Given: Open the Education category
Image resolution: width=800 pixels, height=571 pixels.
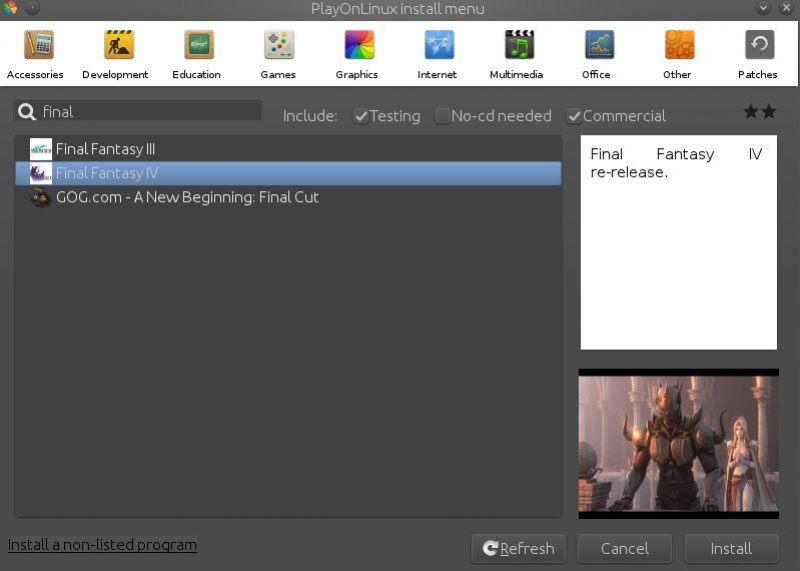Looking at the screenshot, I should pos(196,54).
